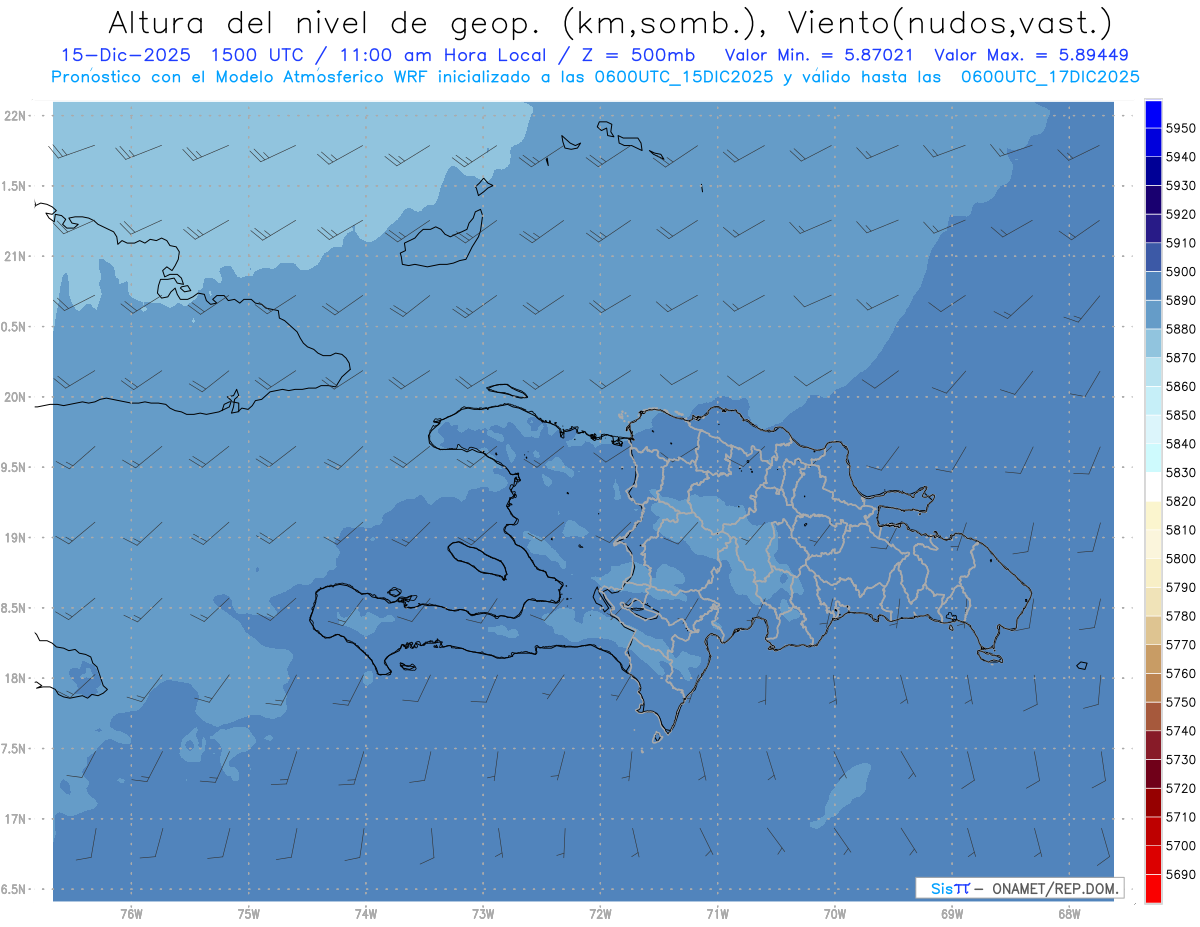Click the '72W' longitude label
Viewport: 1200px width, 927px height.
[600, 914]
